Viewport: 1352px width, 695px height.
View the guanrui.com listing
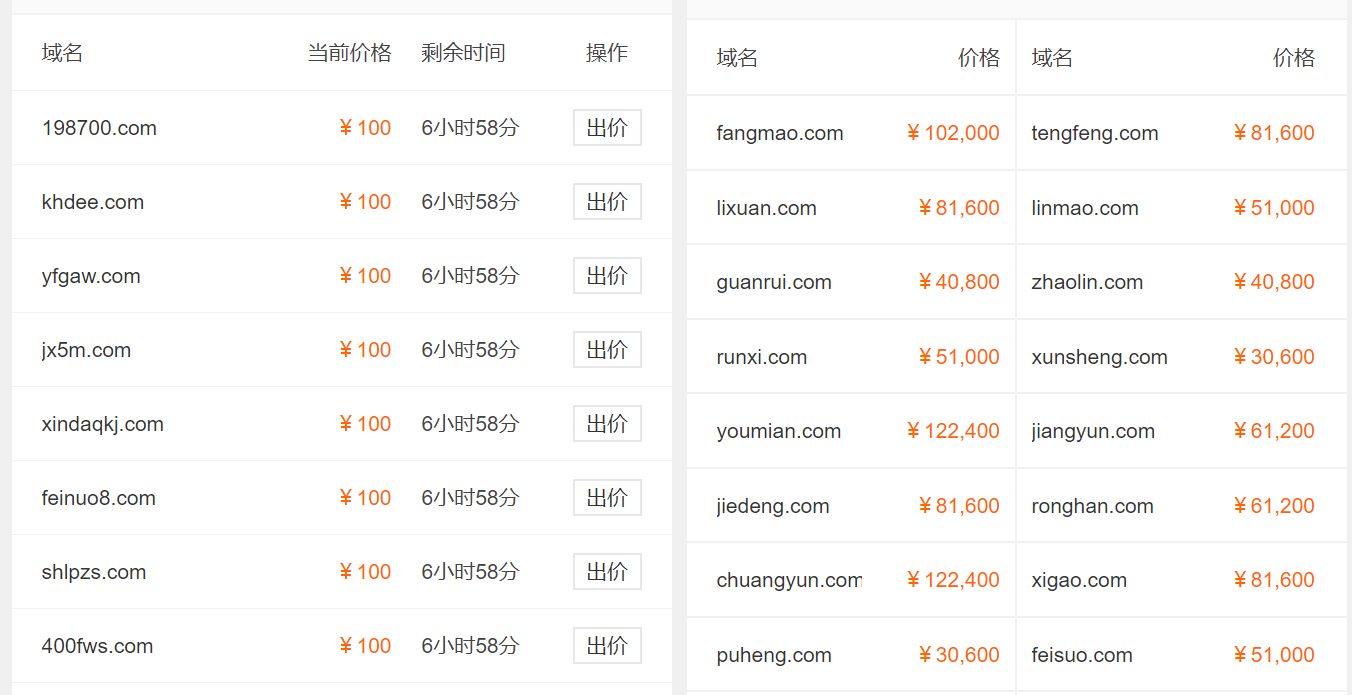[774, 282]
